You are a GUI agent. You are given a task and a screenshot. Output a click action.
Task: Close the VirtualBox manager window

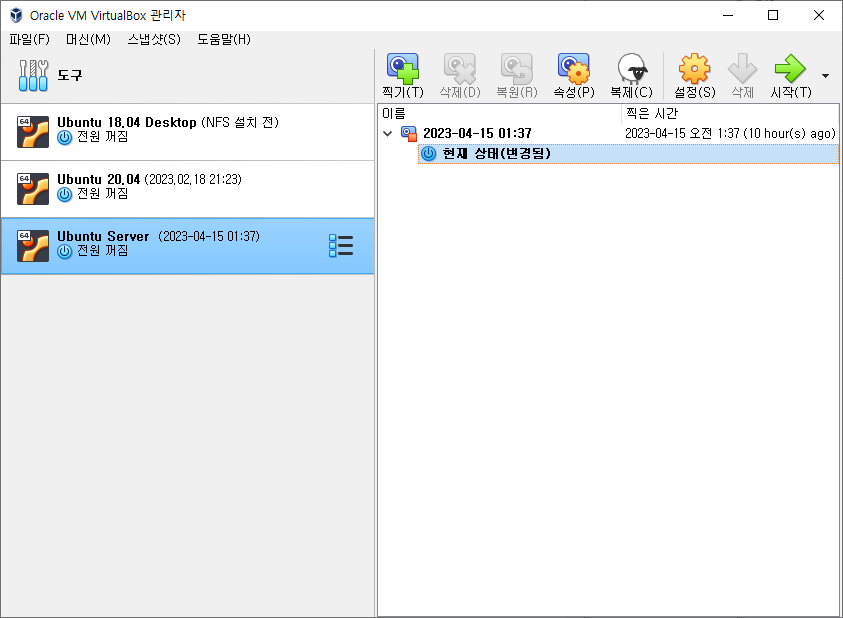tap(819, 15)
